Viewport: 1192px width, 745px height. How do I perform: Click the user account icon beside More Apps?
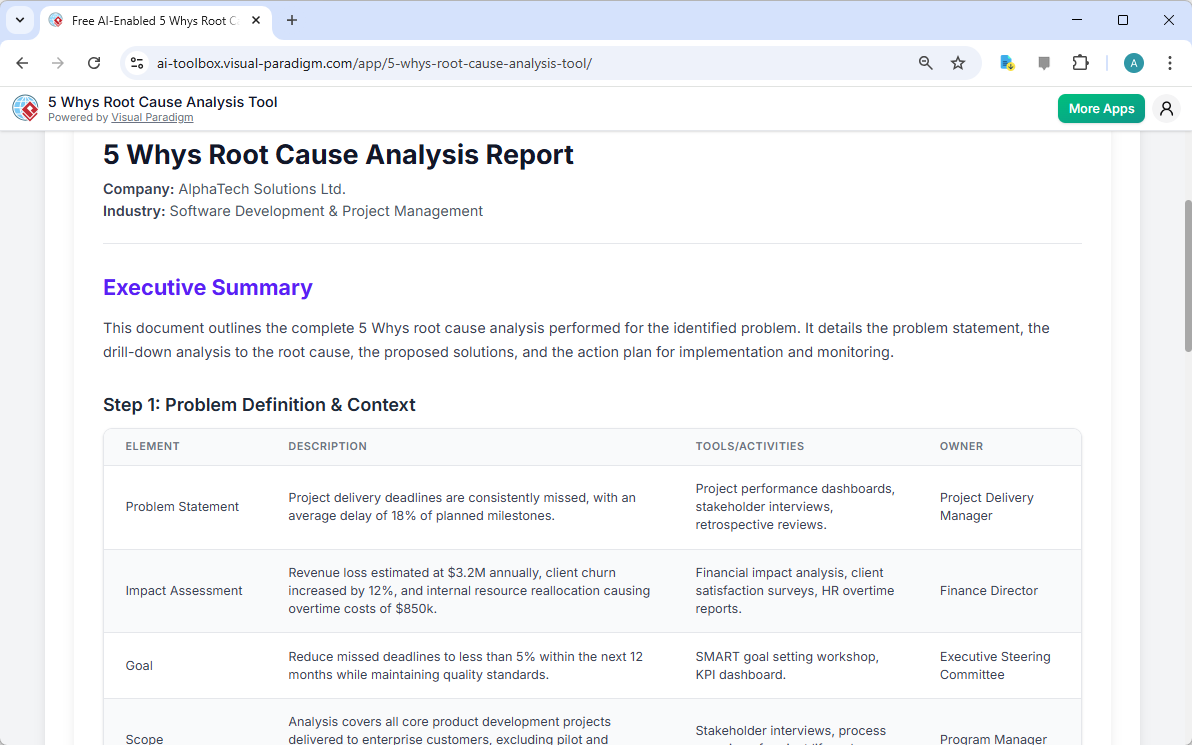coord(1166,108)
